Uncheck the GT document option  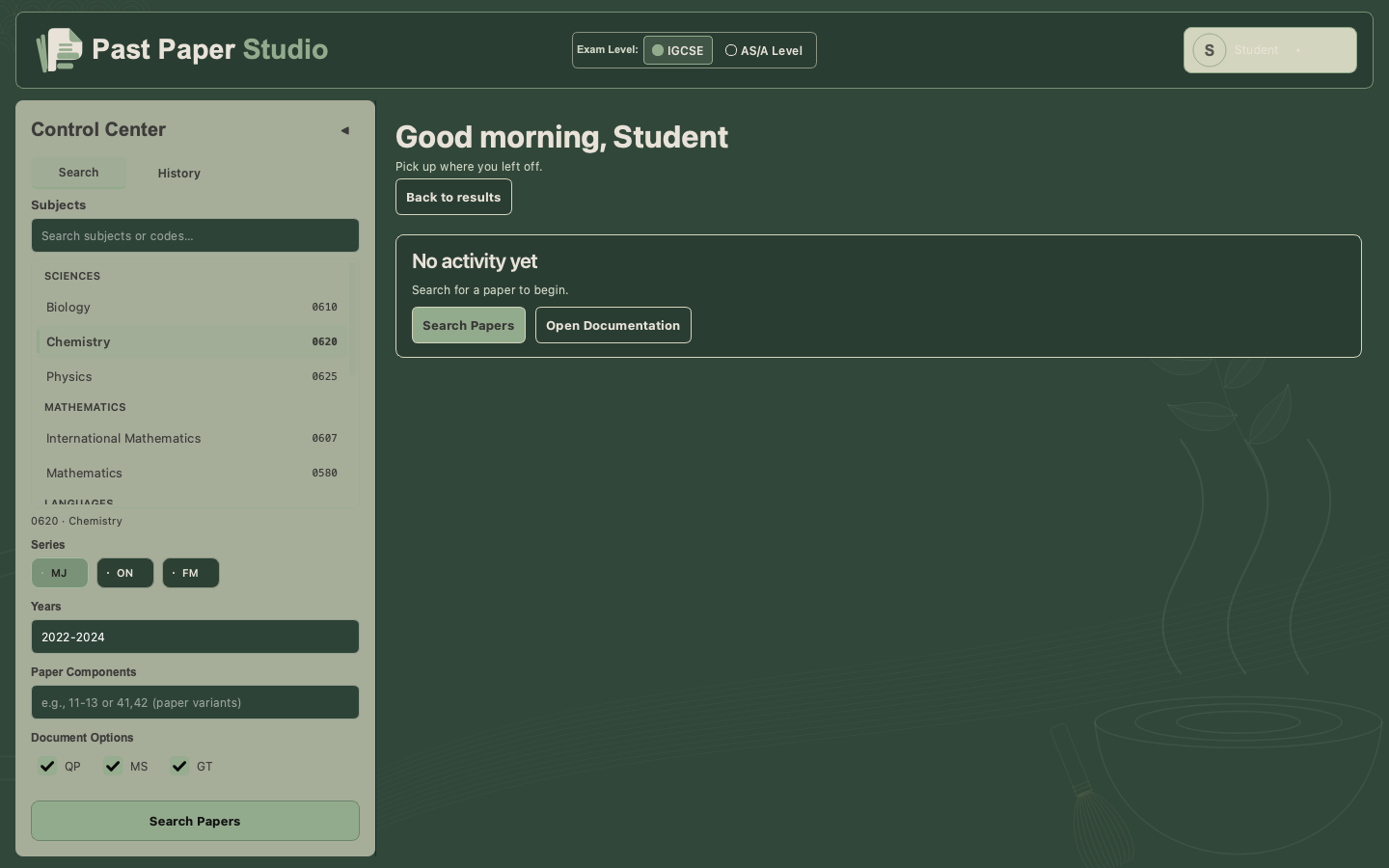coord(179,767)
